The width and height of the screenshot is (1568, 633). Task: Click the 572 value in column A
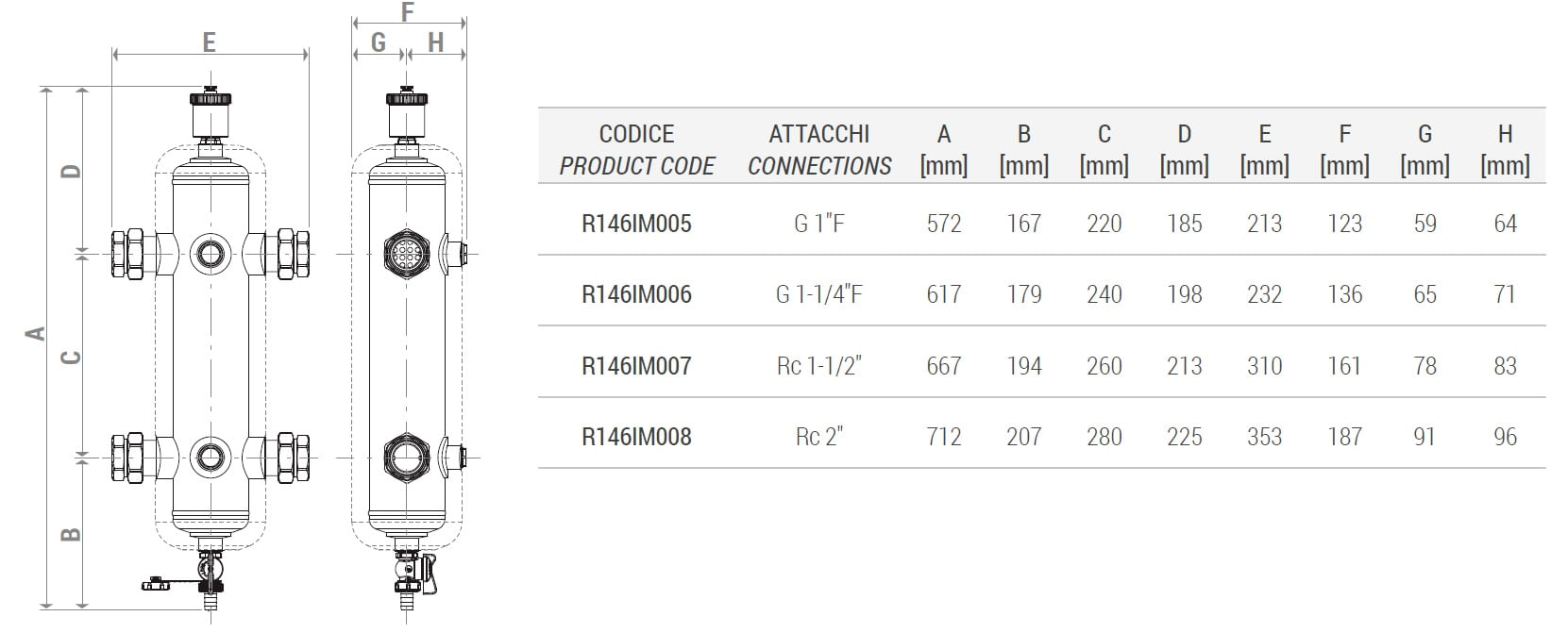tap(944, 224)
